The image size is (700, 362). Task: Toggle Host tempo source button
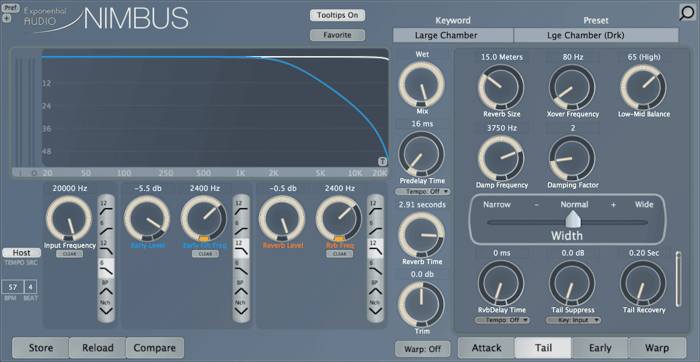click(21, 253)
